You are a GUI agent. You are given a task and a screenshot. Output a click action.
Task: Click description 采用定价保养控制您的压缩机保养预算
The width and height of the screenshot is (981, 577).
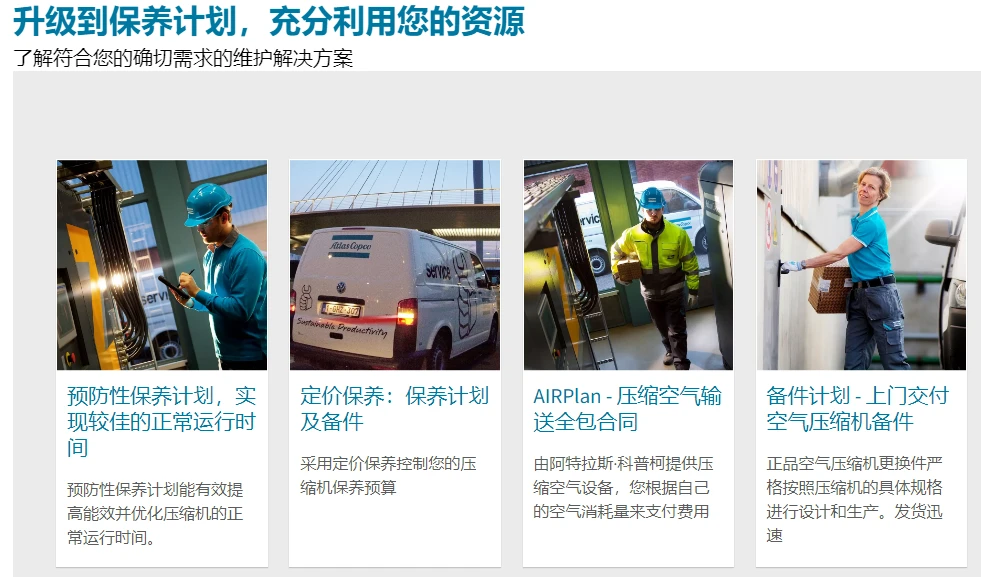(388, 476)
